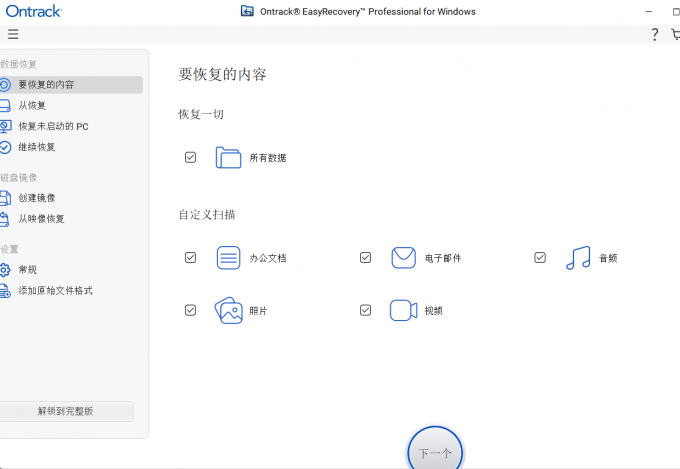Click the 视频 camera icon
This screenshot has height=469, width=680.
pyautogui.click(x=403, y=310)
